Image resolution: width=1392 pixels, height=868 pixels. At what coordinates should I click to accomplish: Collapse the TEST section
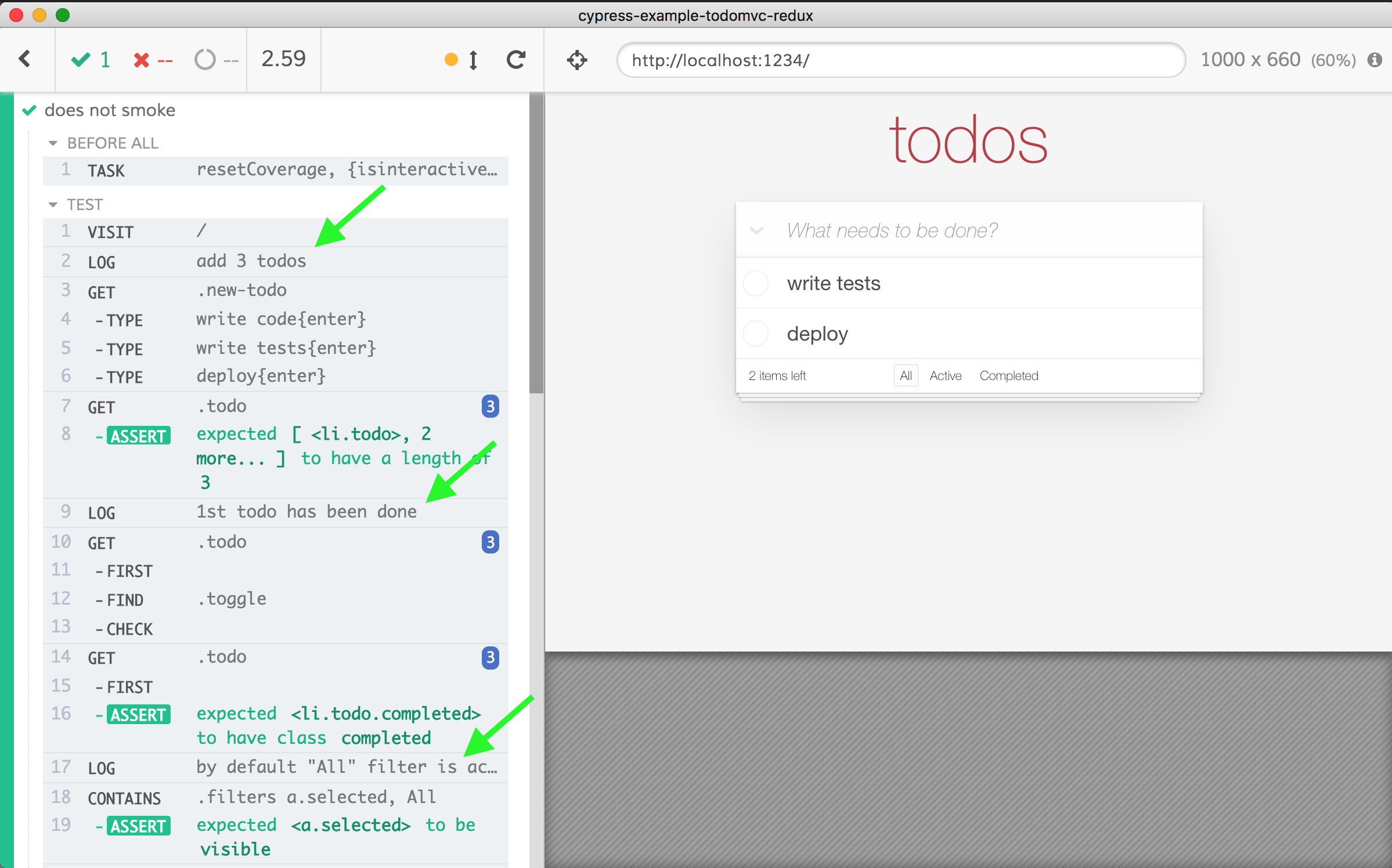53,205
